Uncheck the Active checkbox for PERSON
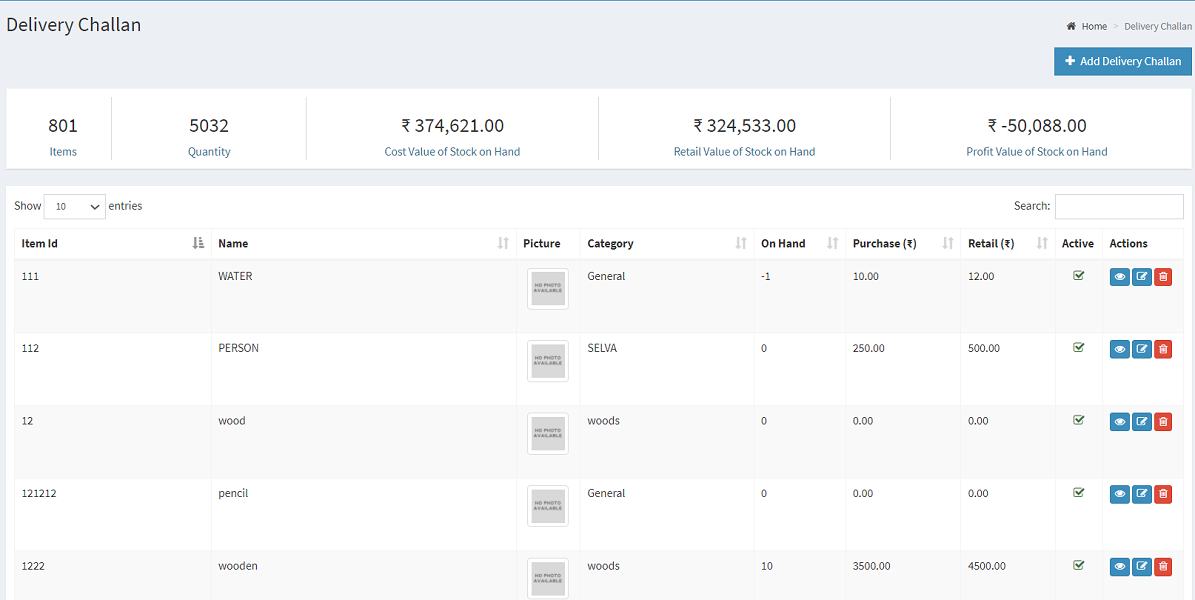1195x600 pixels. tap(1078, 347)
